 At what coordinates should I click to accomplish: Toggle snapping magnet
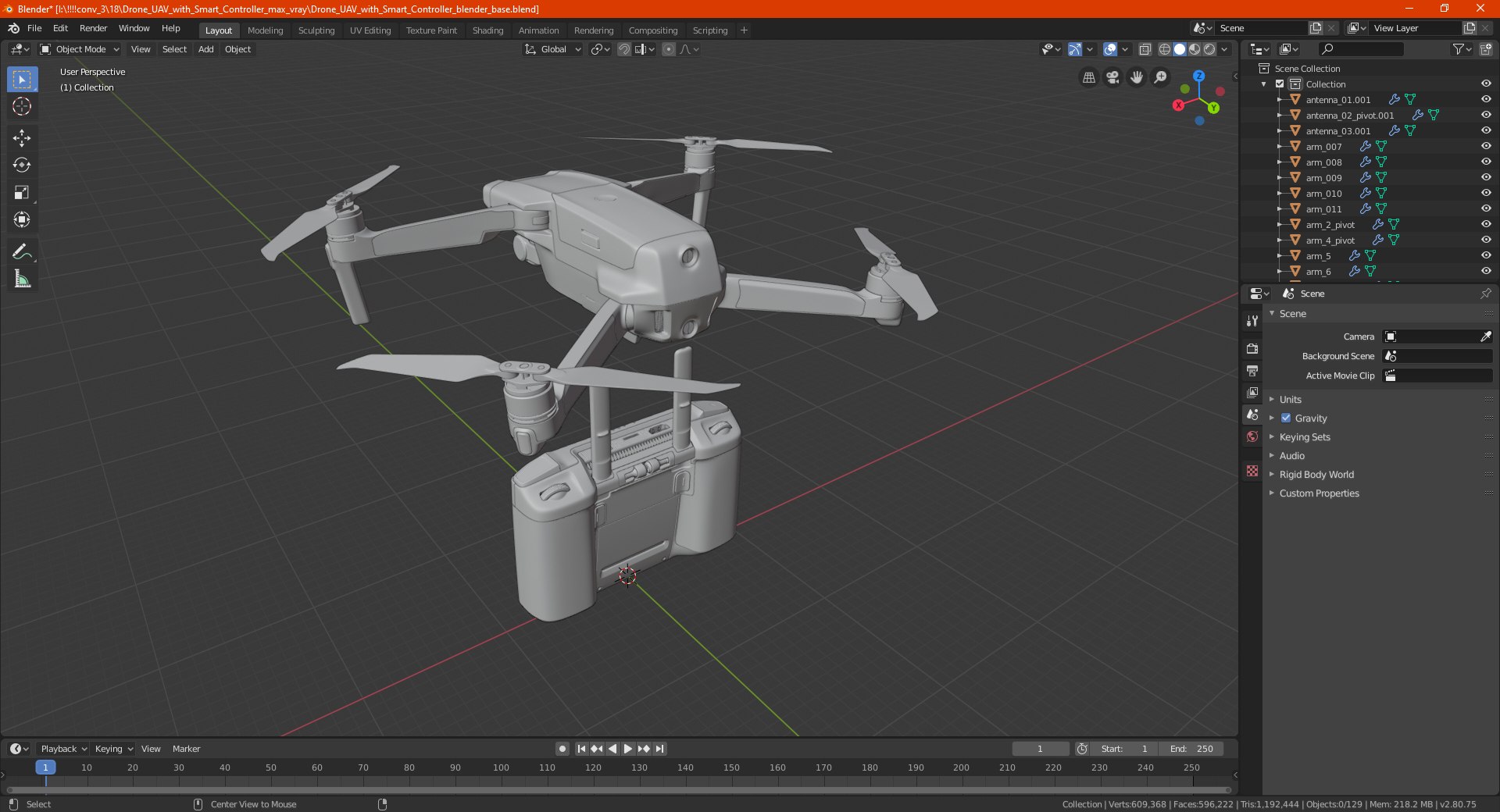click(x=623, y=49)
